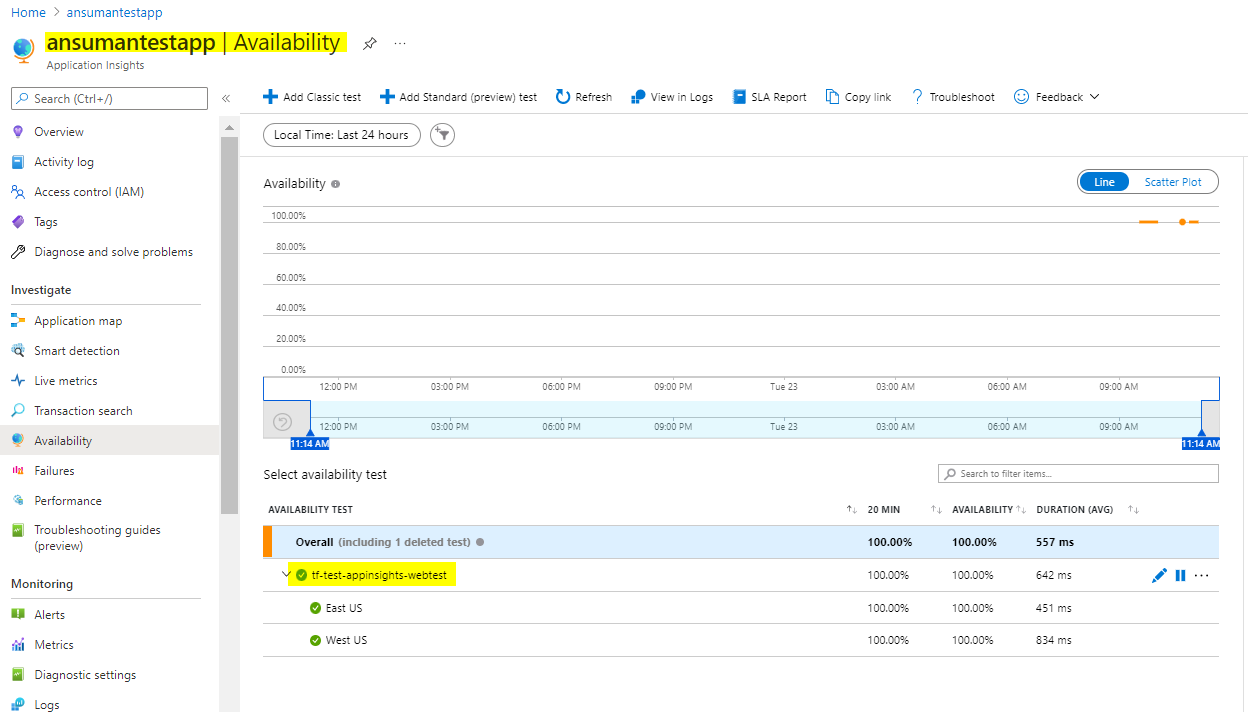This screenshot has height=712, width=1248.
Task: Open the SLA Report
Action: point(770,97)
